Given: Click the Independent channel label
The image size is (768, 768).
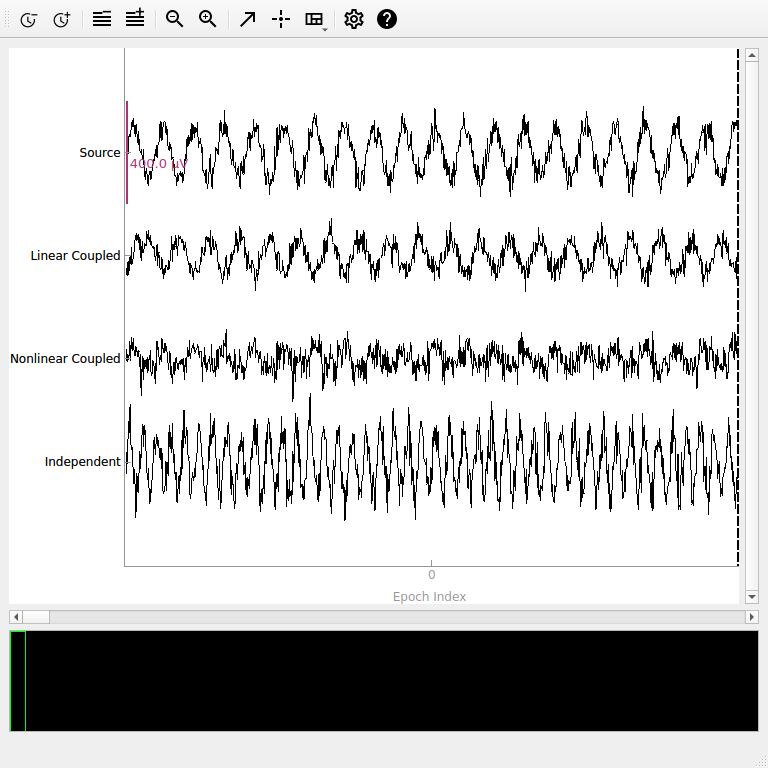Looking at the screenshot, I should (x=82, y=462).
